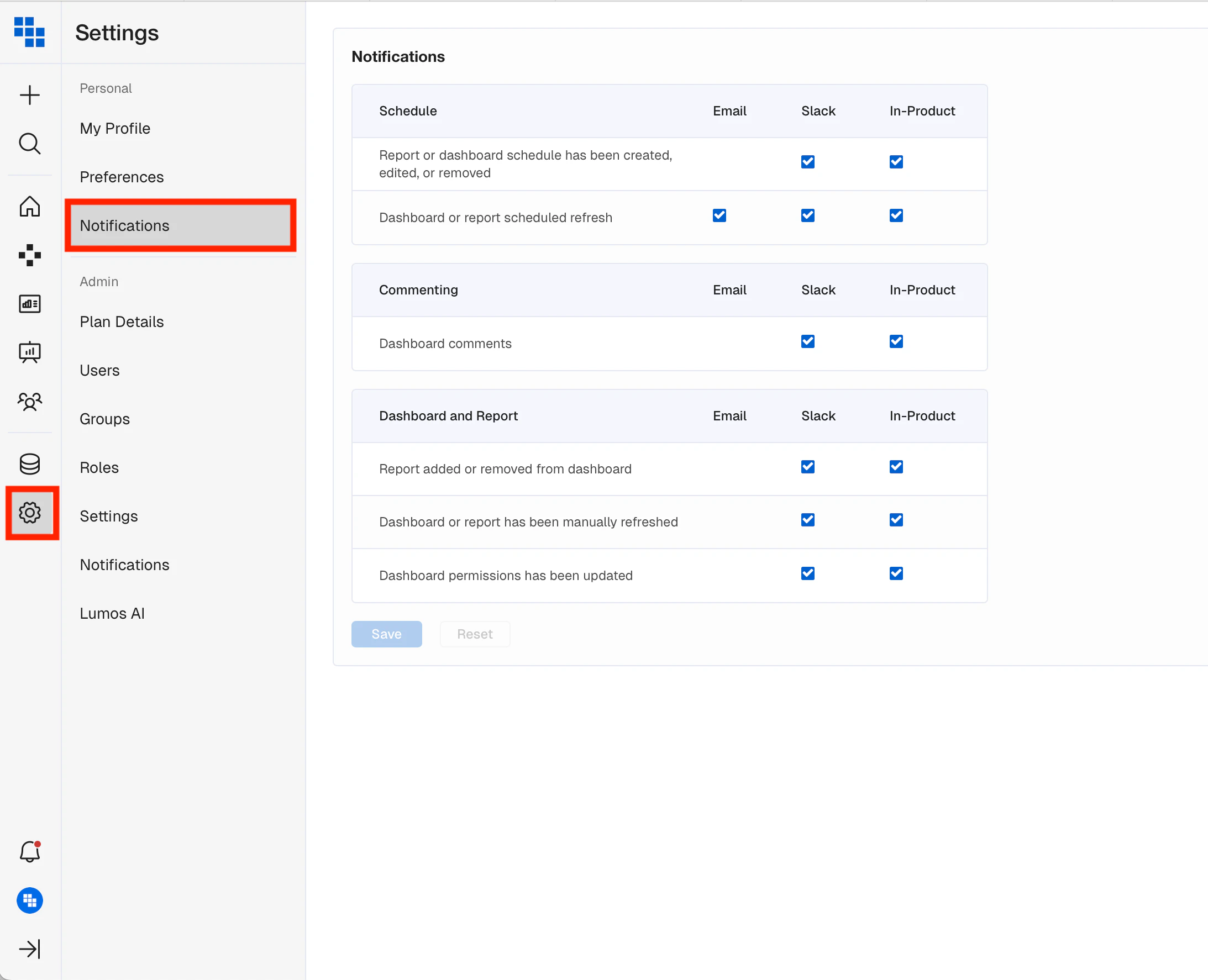Collapse the sidebar using the arrow icon
This screenshot has height=980, width=1208.
29,949
